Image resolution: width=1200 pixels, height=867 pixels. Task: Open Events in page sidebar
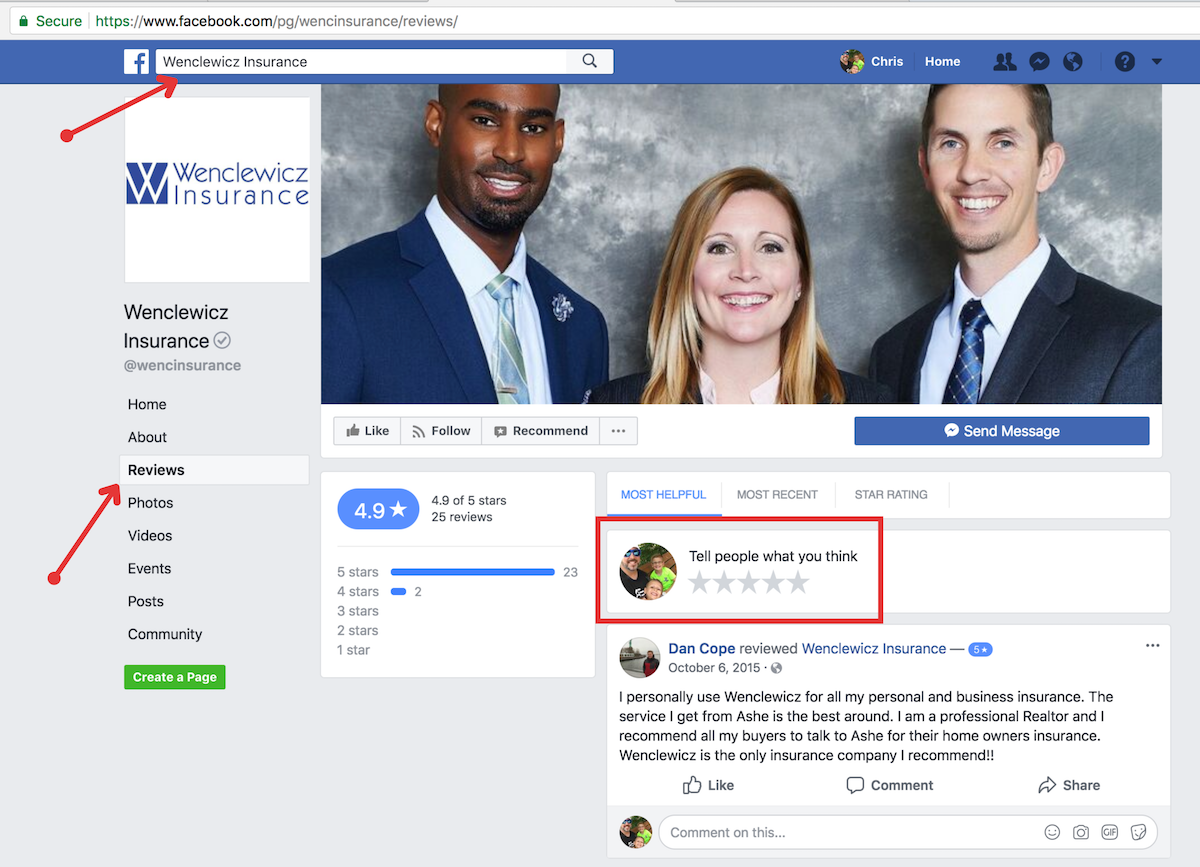pyautogui.click(x=149, y=569)
